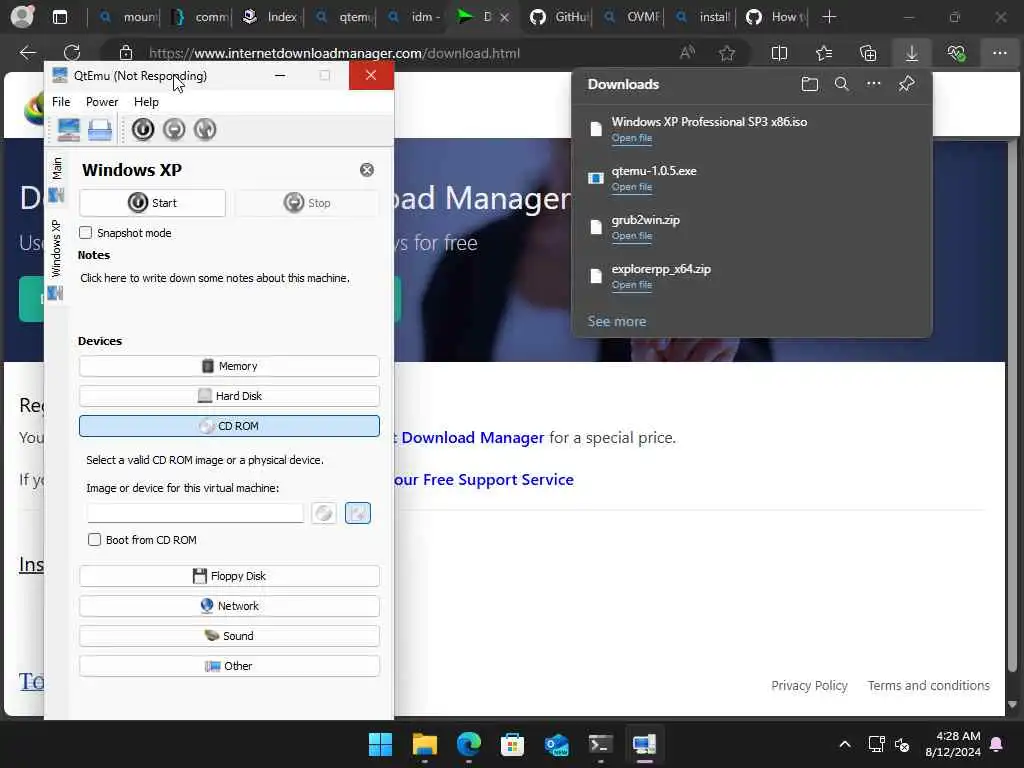Image resolution: width=1024 pixels, height=768 pixels.
Task: Expand the Other device section
Action: pyautogui.click(x=229, y=667)
